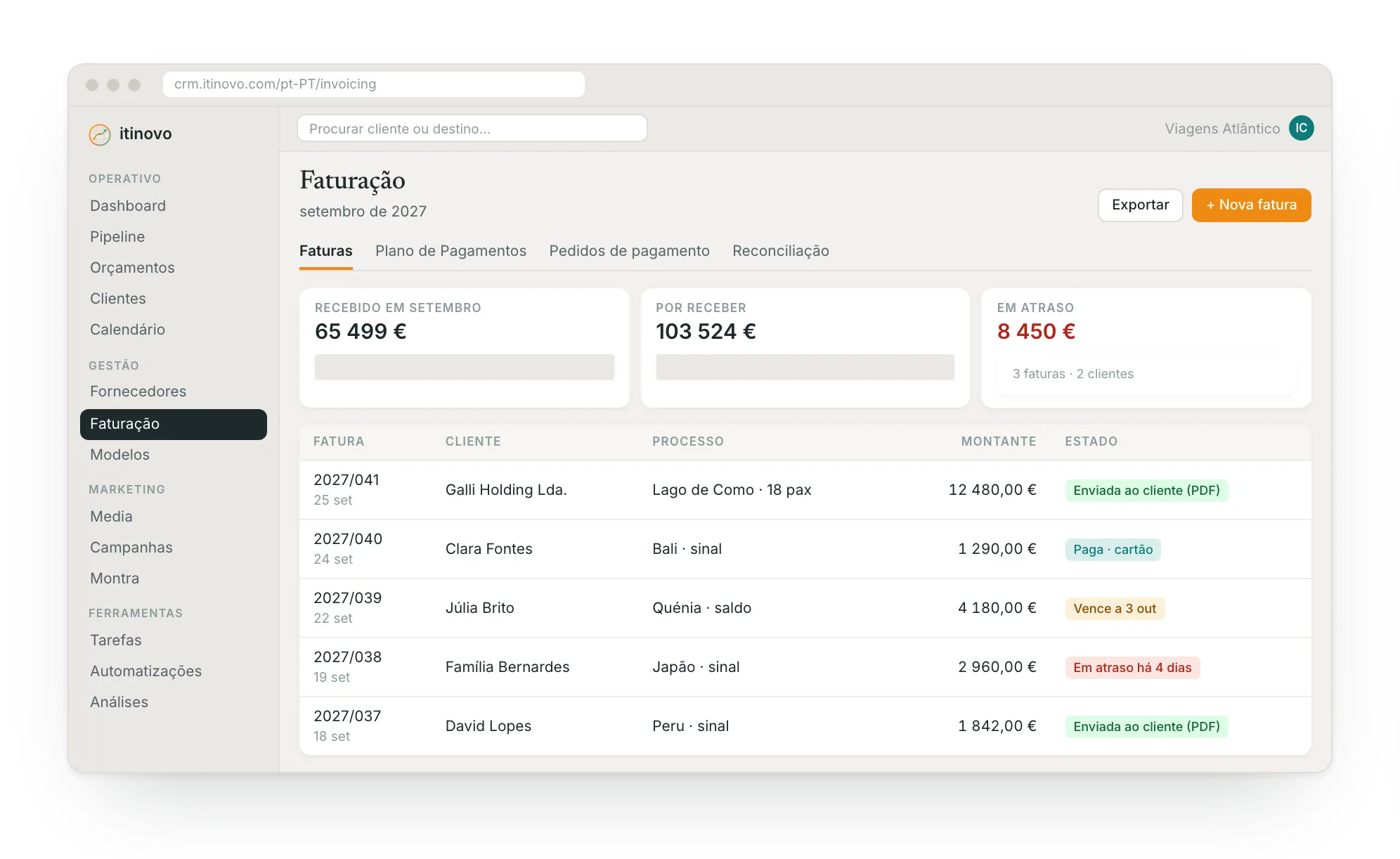This screenshot has width=1400, height=859.
Task: Open Orçamentos section
Action: pos(132,268)
